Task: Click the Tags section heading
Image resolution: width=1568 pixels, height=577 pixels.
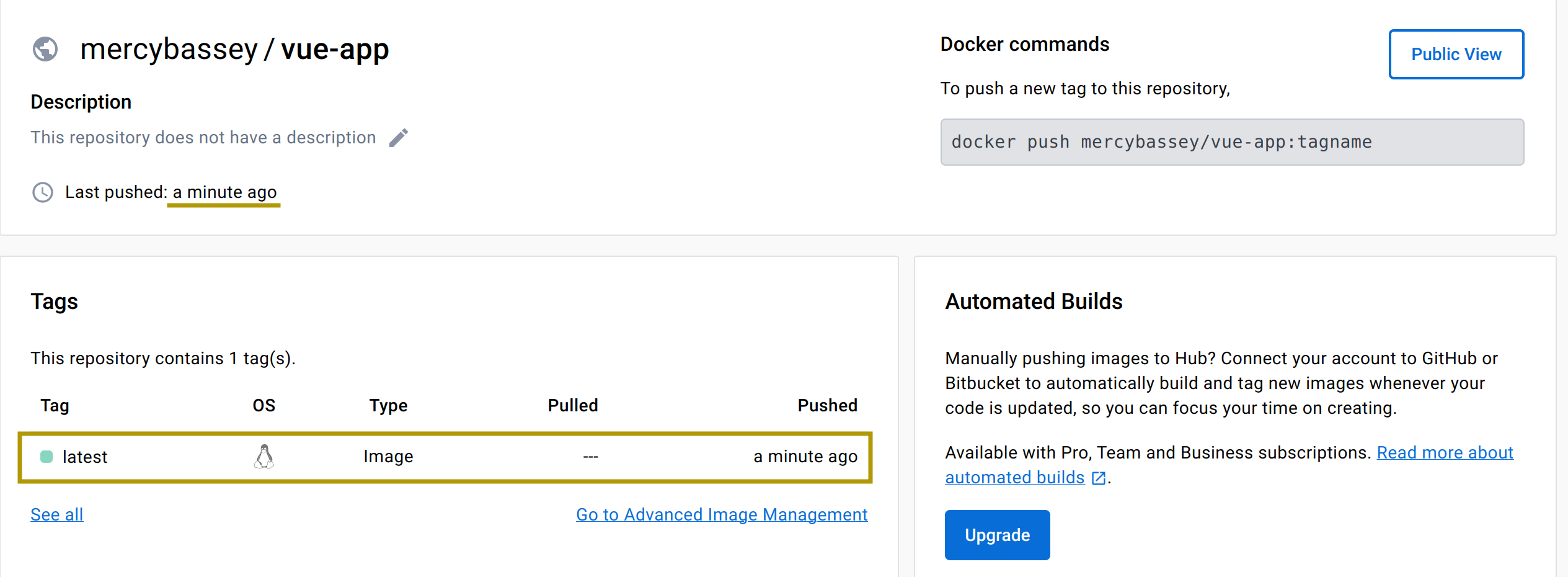Action: point(55,302)
